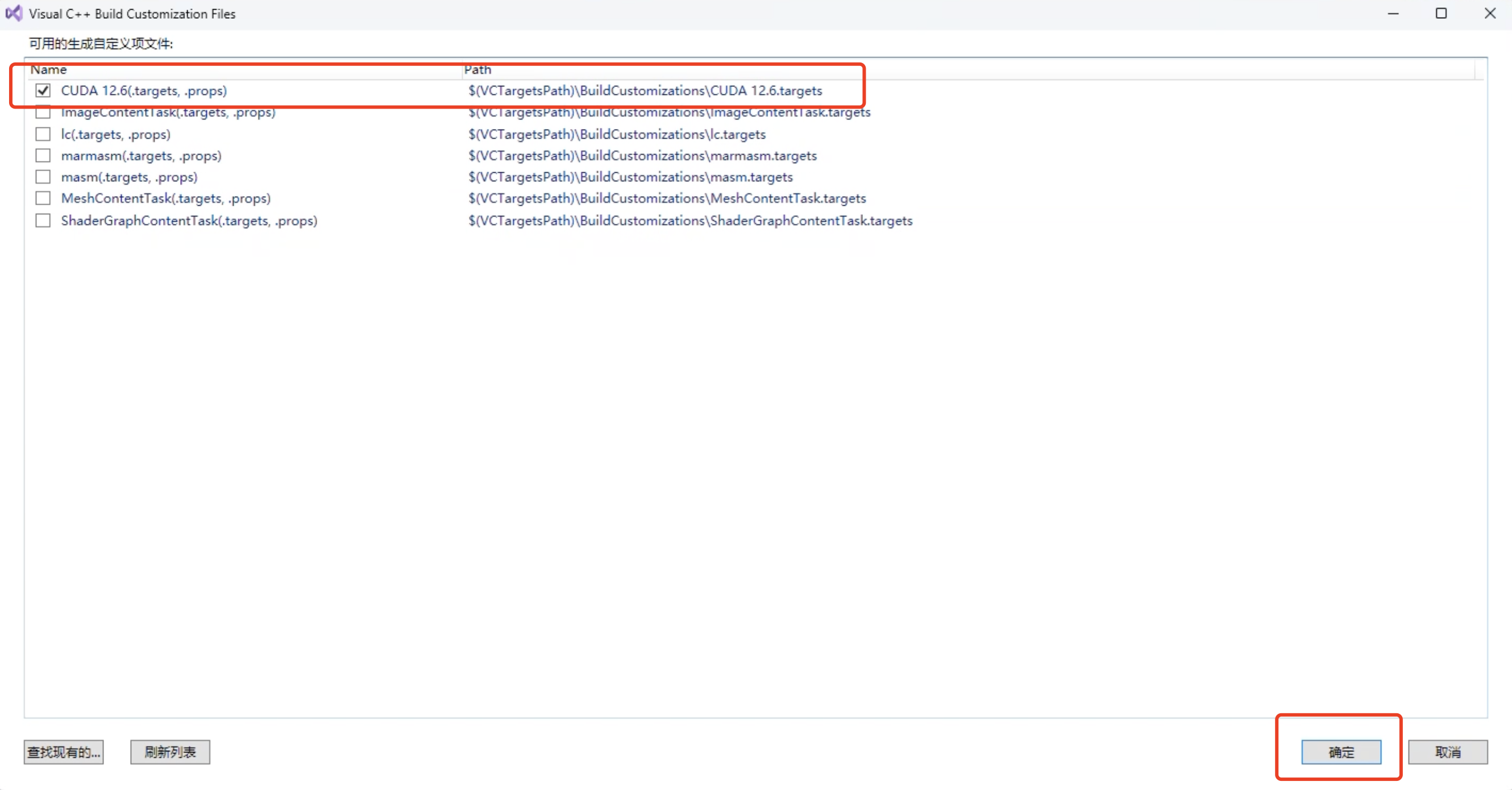
Task: Maximize the Build Customization Files window
Action: click(x=1441, y=14)
